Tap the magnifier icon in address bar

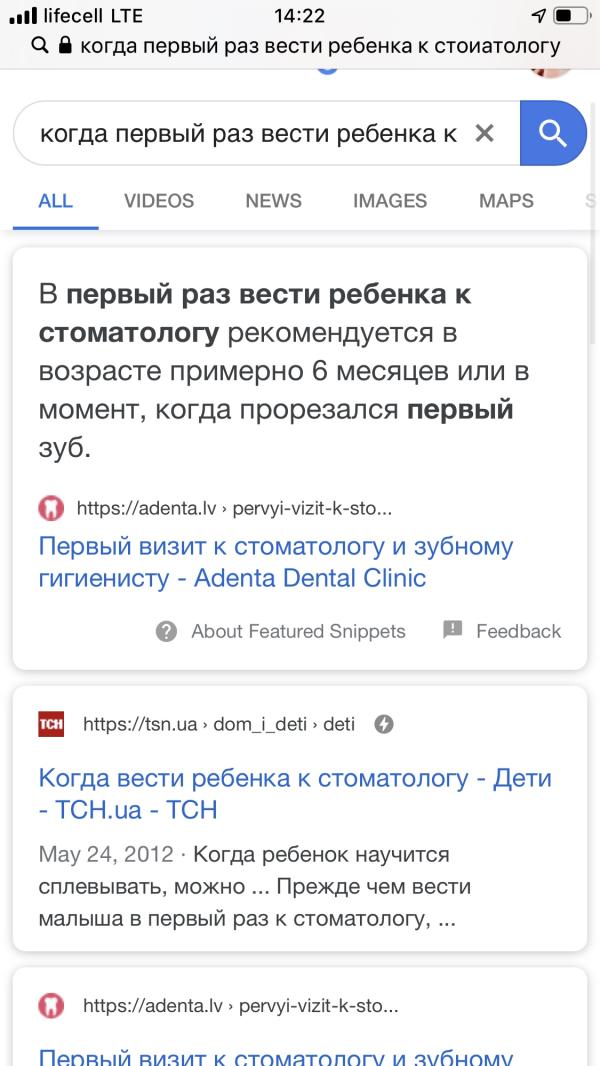pyautogui.click(x=41, y=45)
